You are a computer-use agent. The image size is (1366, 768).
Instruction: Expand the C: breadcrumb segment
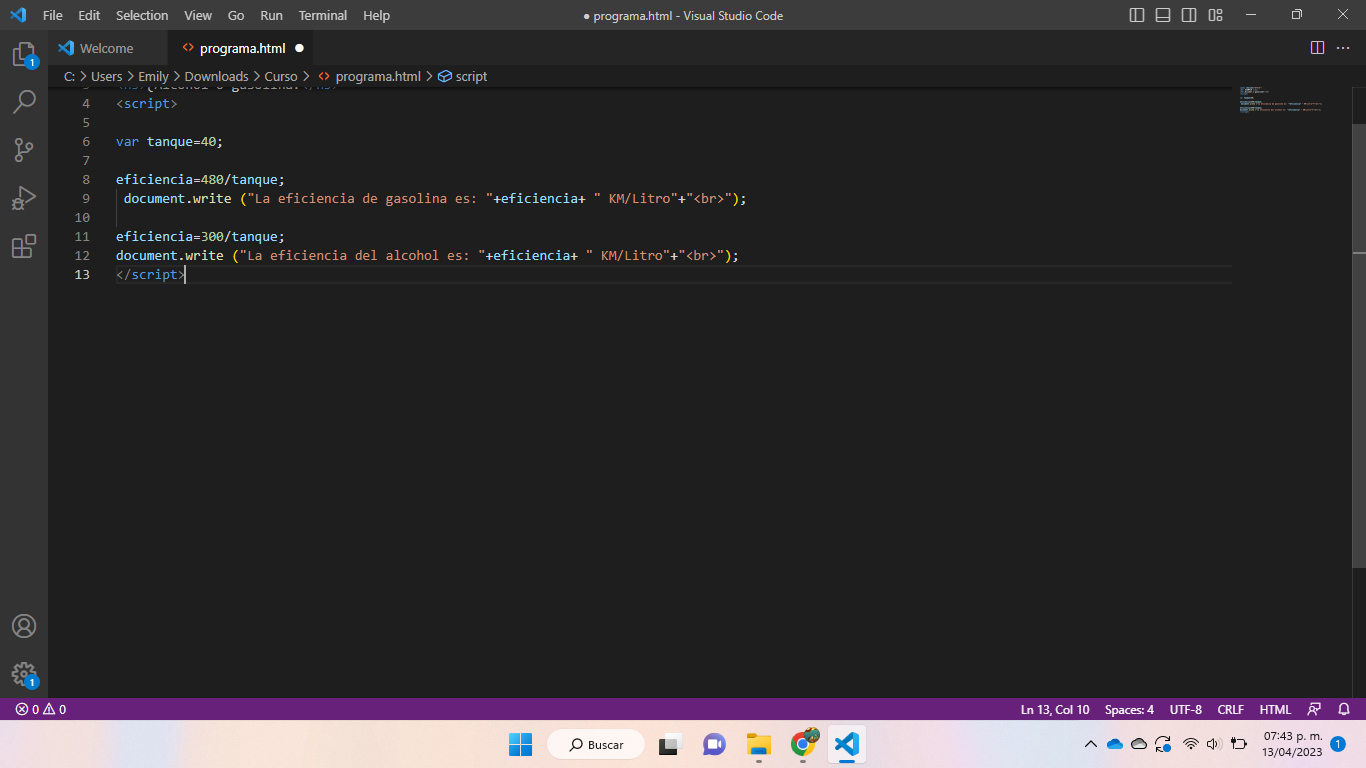tap(69, 76)
